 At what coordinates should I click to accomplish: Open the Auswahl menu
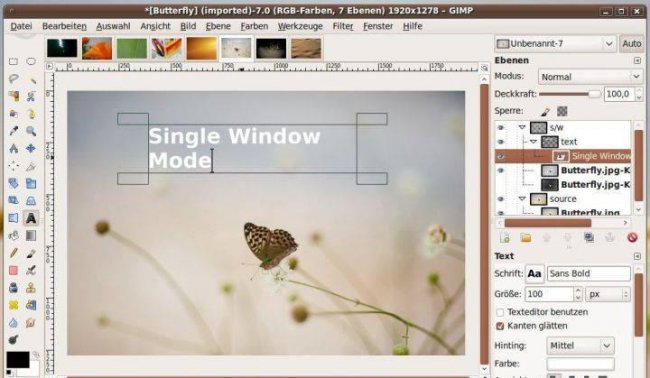tap(113, 26)
